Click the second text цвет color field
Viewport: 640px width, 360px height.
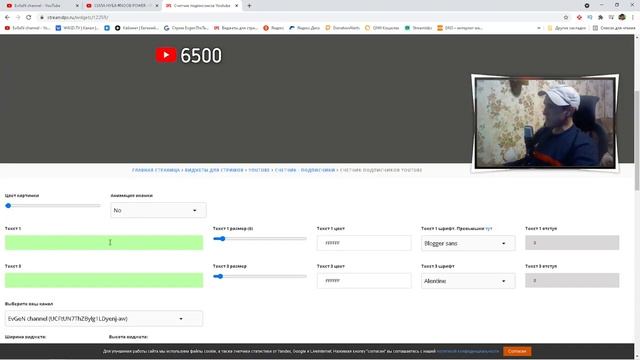pyautogui.click(x=364, y=280)
